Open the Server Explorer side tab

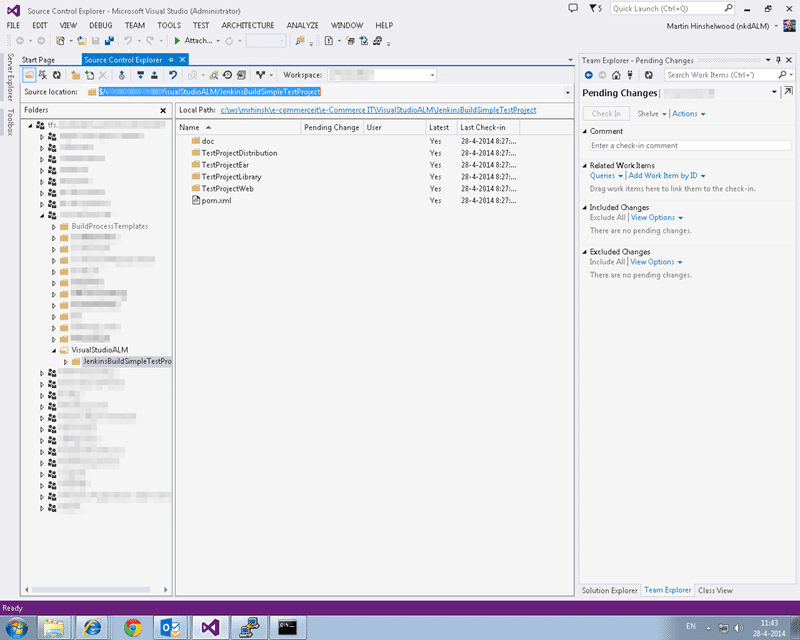pyautogui.click(x=10, y=77)
